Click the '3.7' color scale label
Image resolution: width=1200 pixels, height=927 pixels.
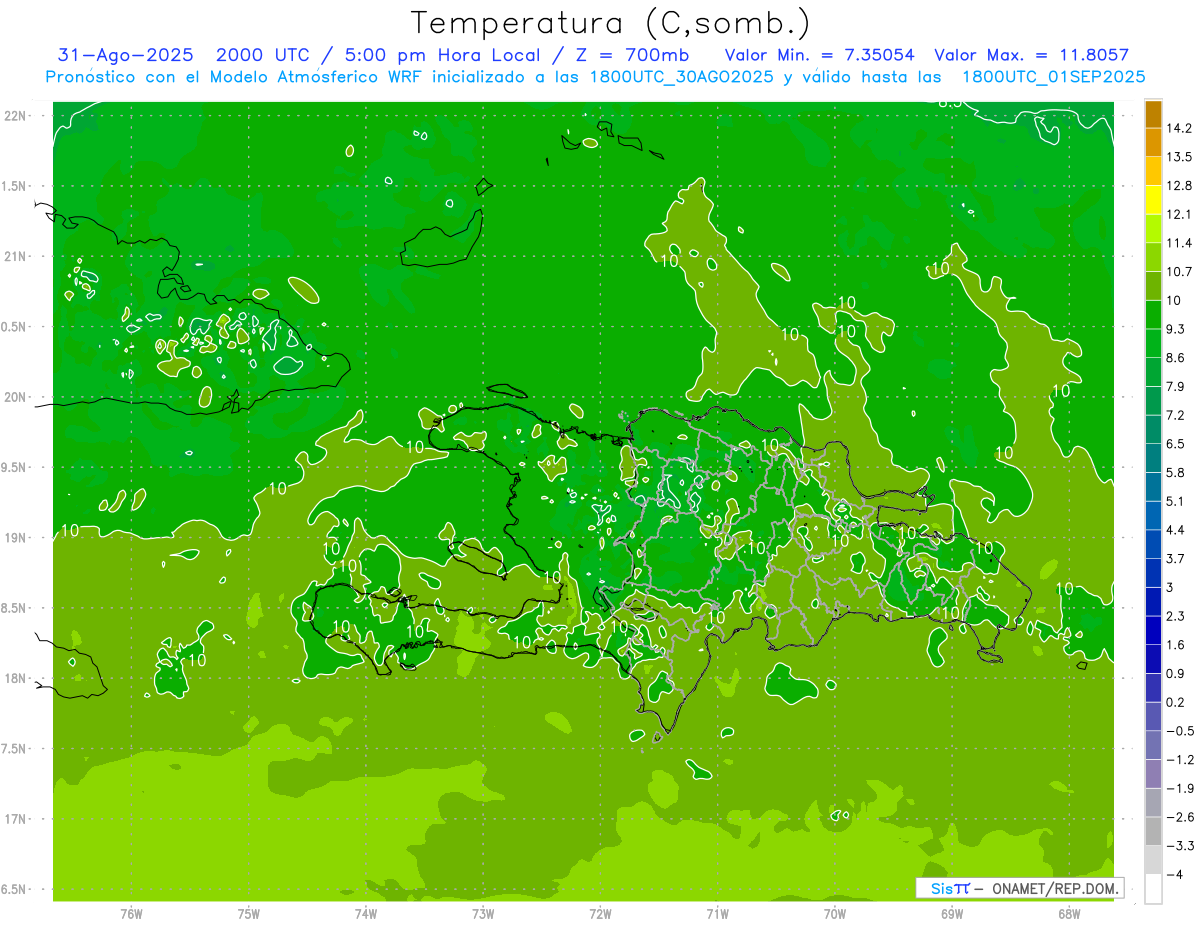coord(1176,558)
